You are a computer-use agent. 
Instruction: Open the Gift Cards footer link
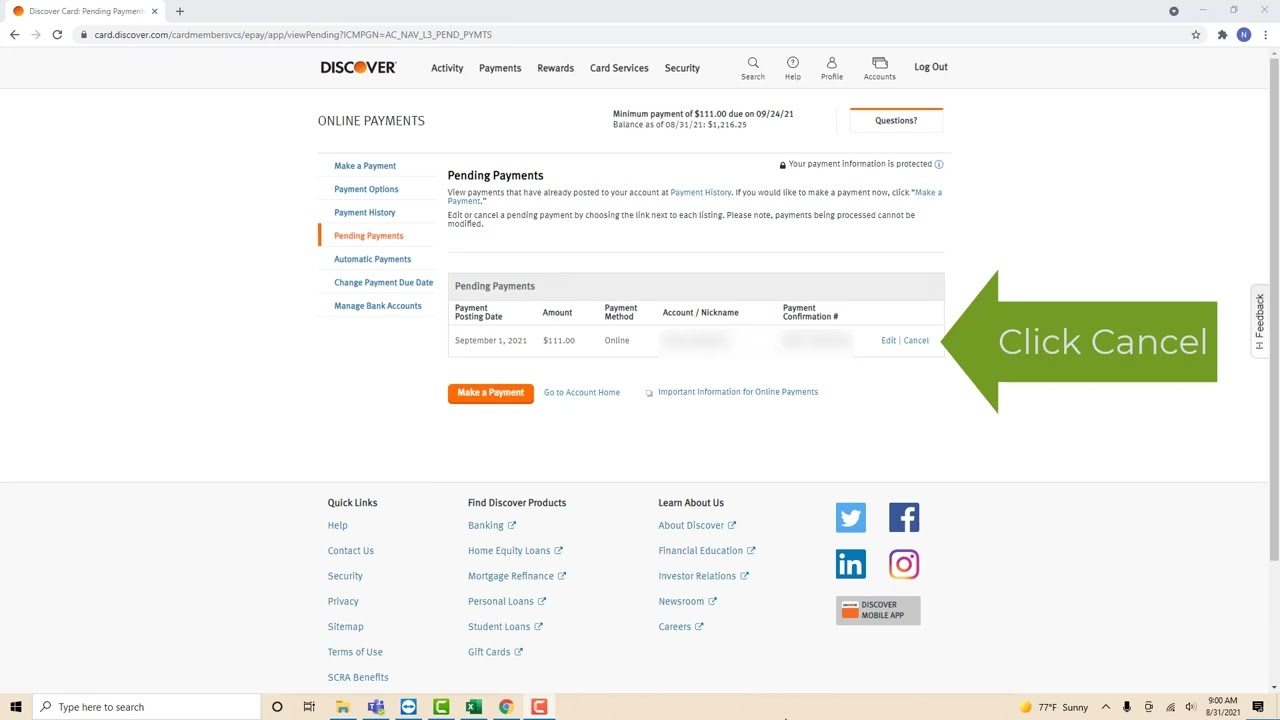pos(495,652)
